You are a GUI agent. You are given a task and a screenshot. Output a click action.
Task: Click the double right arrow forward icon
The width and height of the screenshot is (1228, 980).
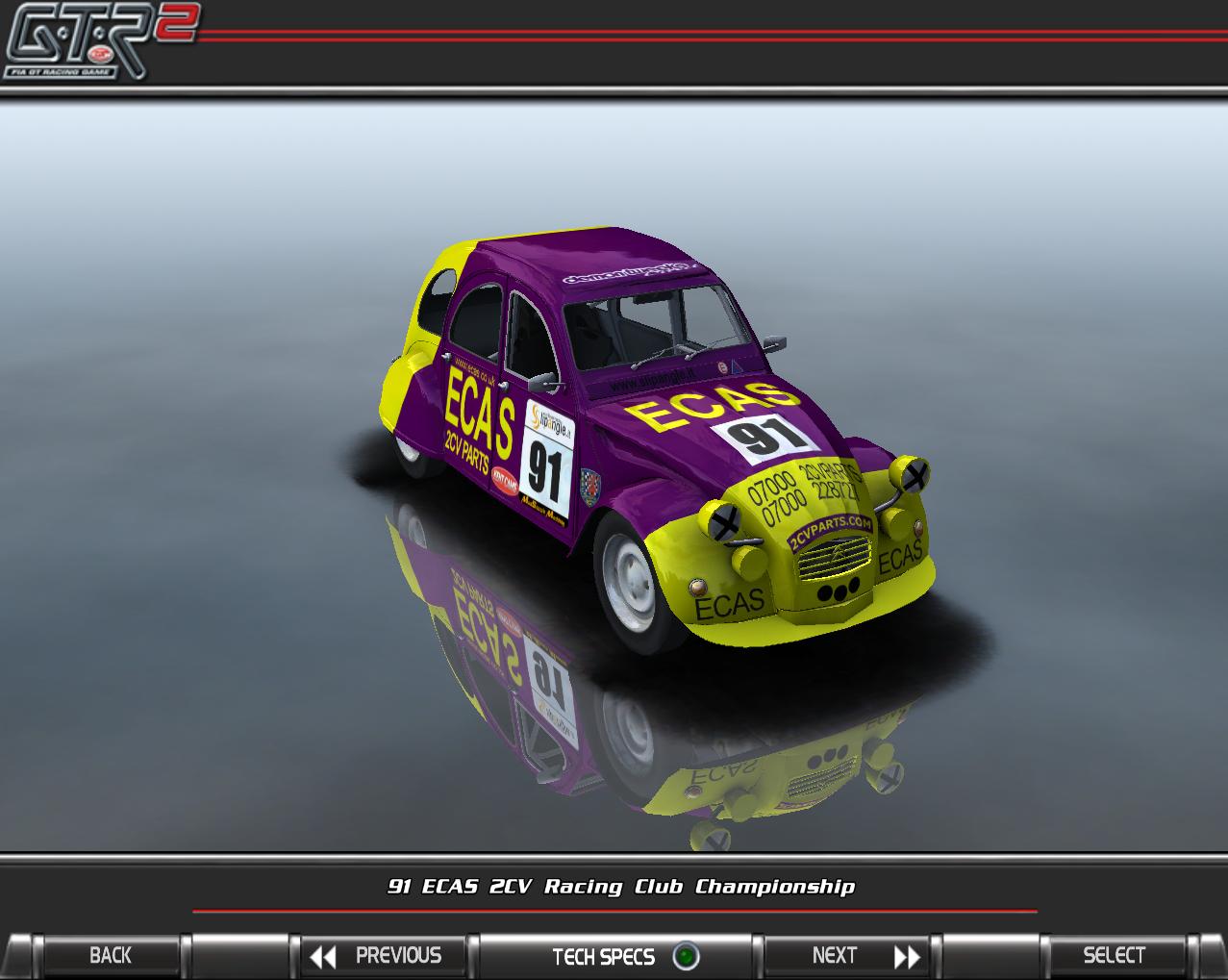point(906,957)
